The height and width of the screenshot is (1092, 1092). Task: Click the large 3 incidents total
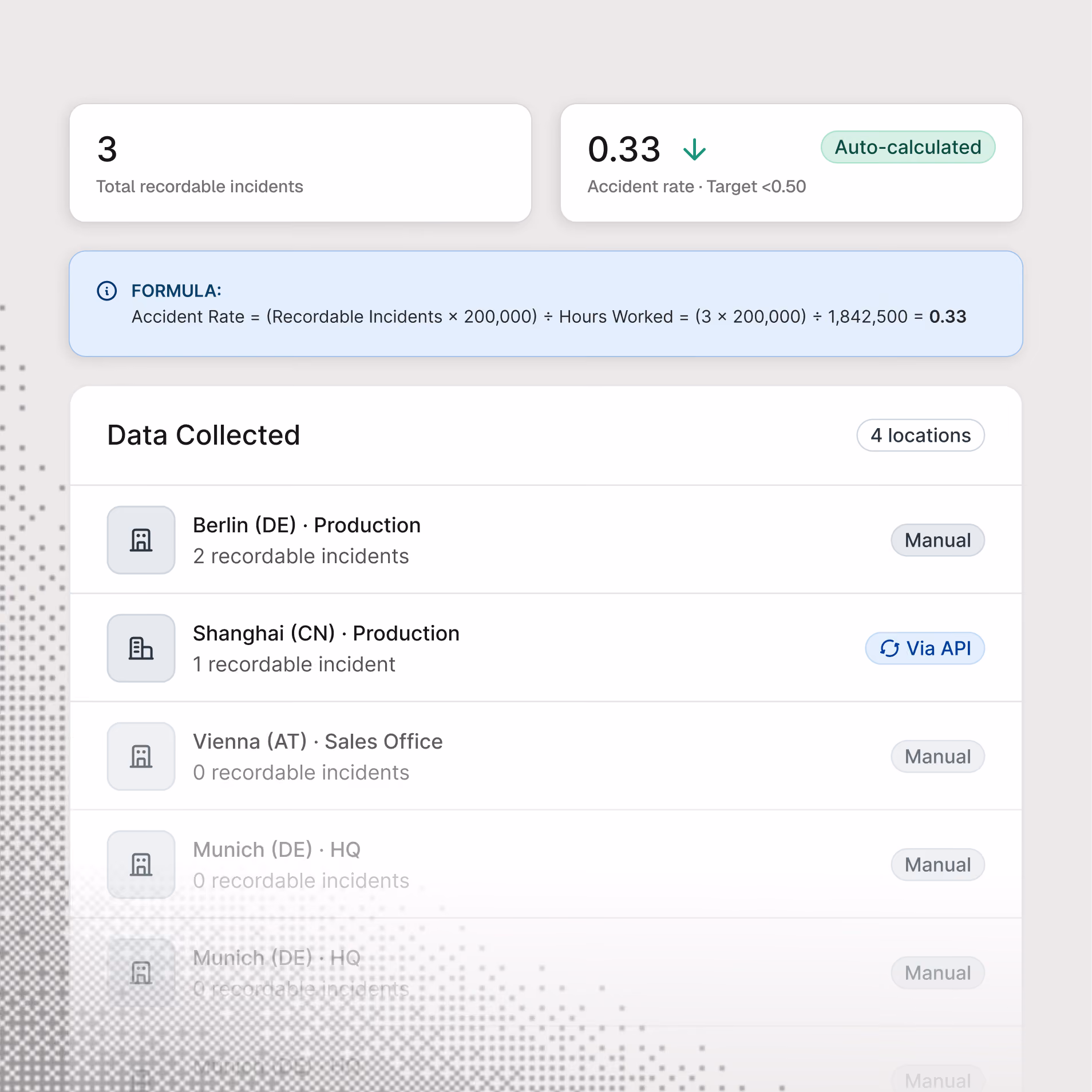point(107,149)
